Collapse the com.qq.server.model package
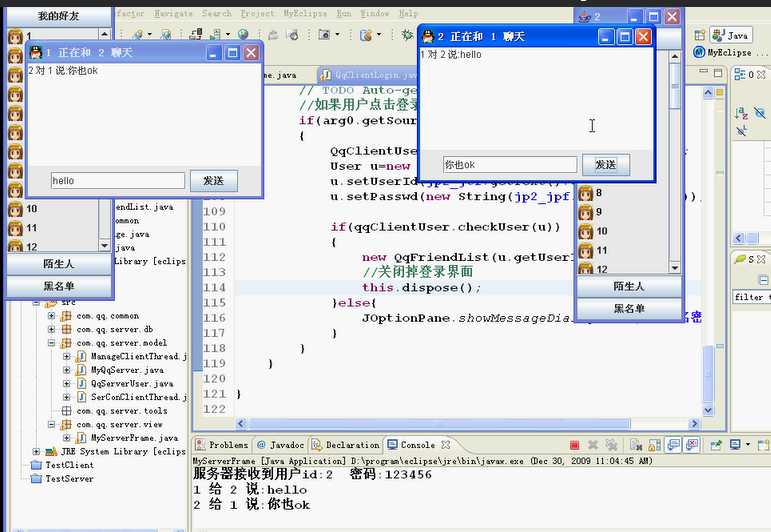Screen dimensions: 771x532 click(x=51, y=343)
